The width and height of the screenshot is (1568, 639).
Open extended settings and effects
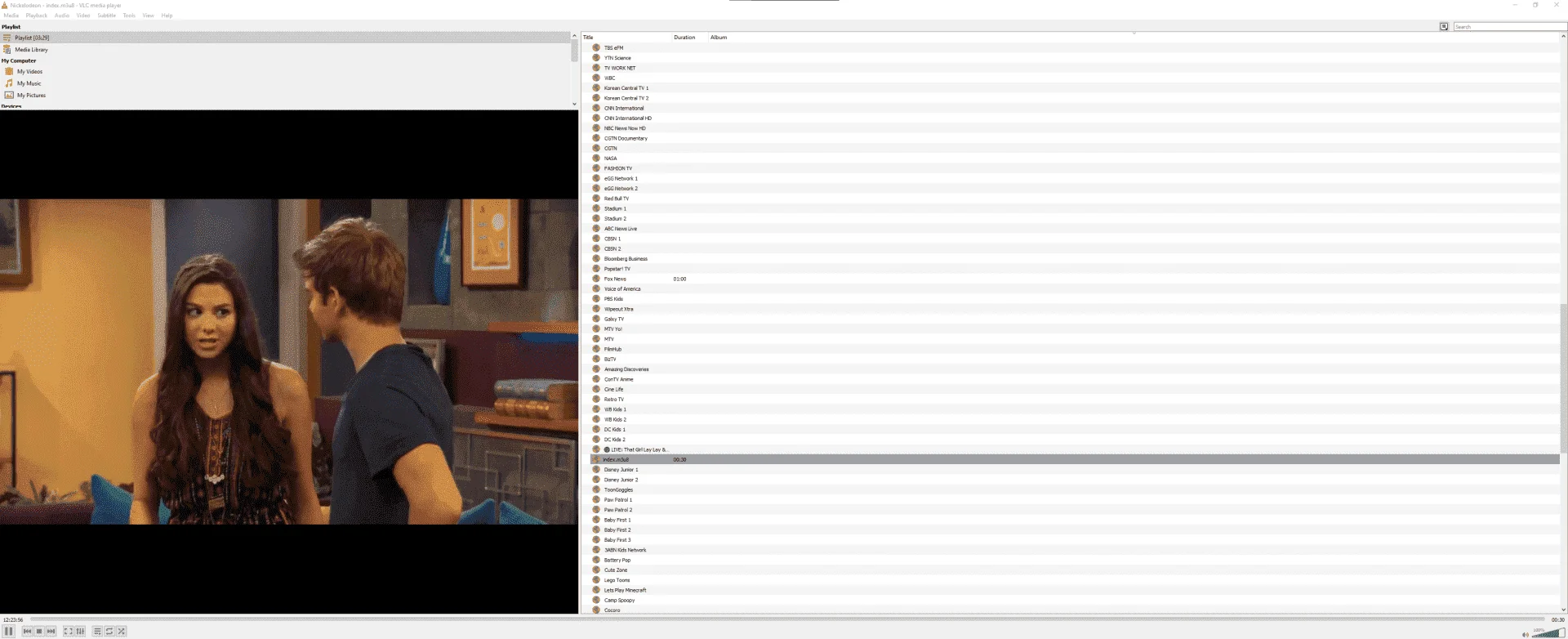click(80, 631)
